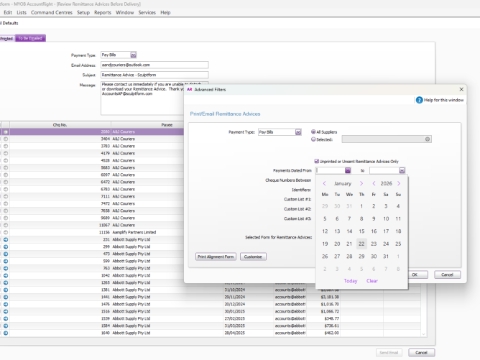Close the Advanced Filters dialog
Image resolution: width=480 pixels, height=360 pixels.
pyautogui.click(x=461, y=89)
